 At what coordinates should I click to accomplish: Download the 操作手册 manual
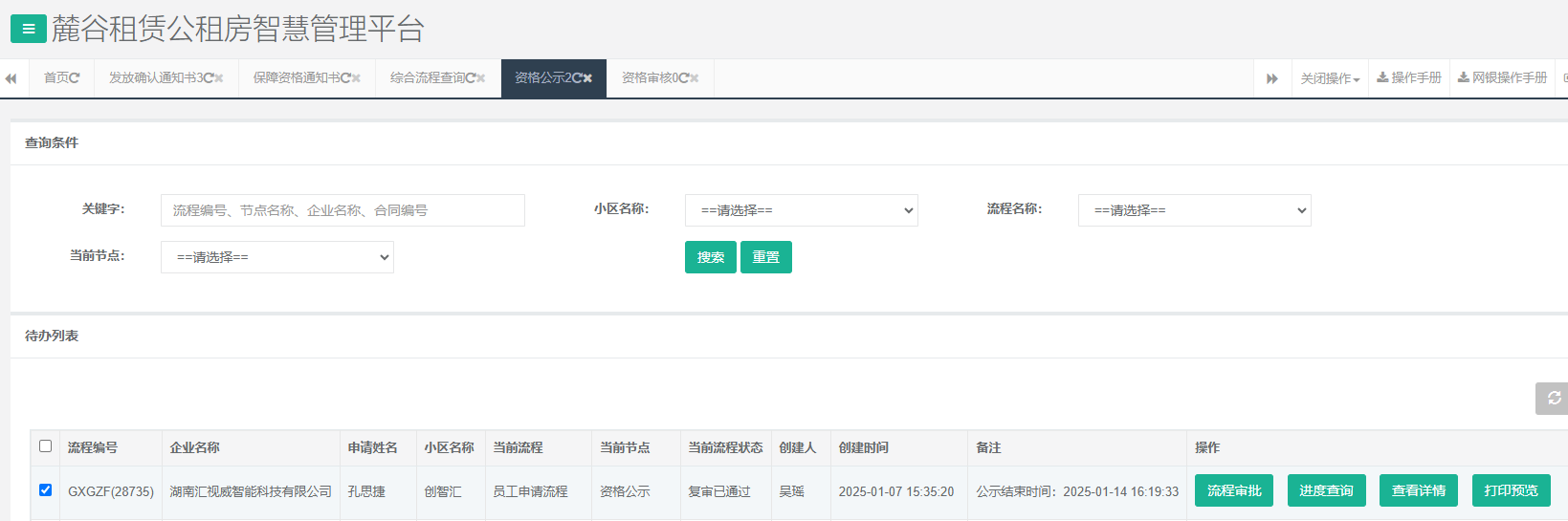[1409, 77]
